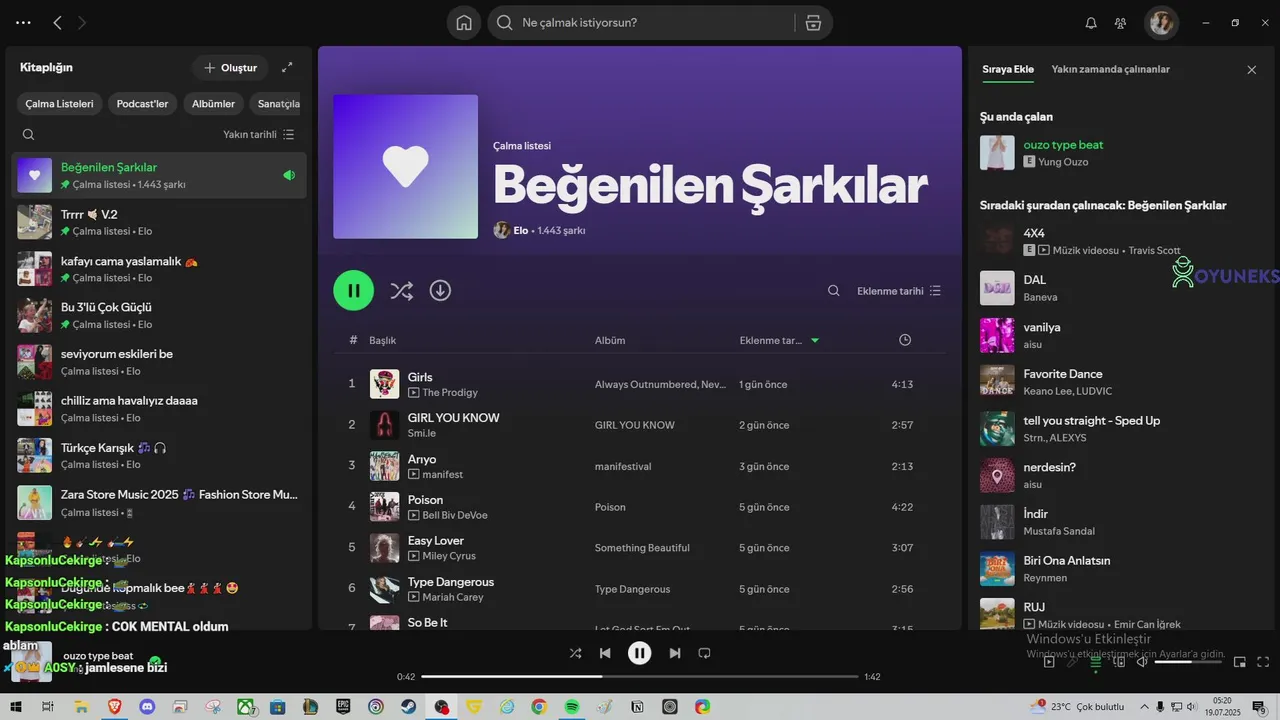Mute volume with speaker icon
Viewport: 1280px width, 720px height.
pyautogui.click(x=1142, y=661)
